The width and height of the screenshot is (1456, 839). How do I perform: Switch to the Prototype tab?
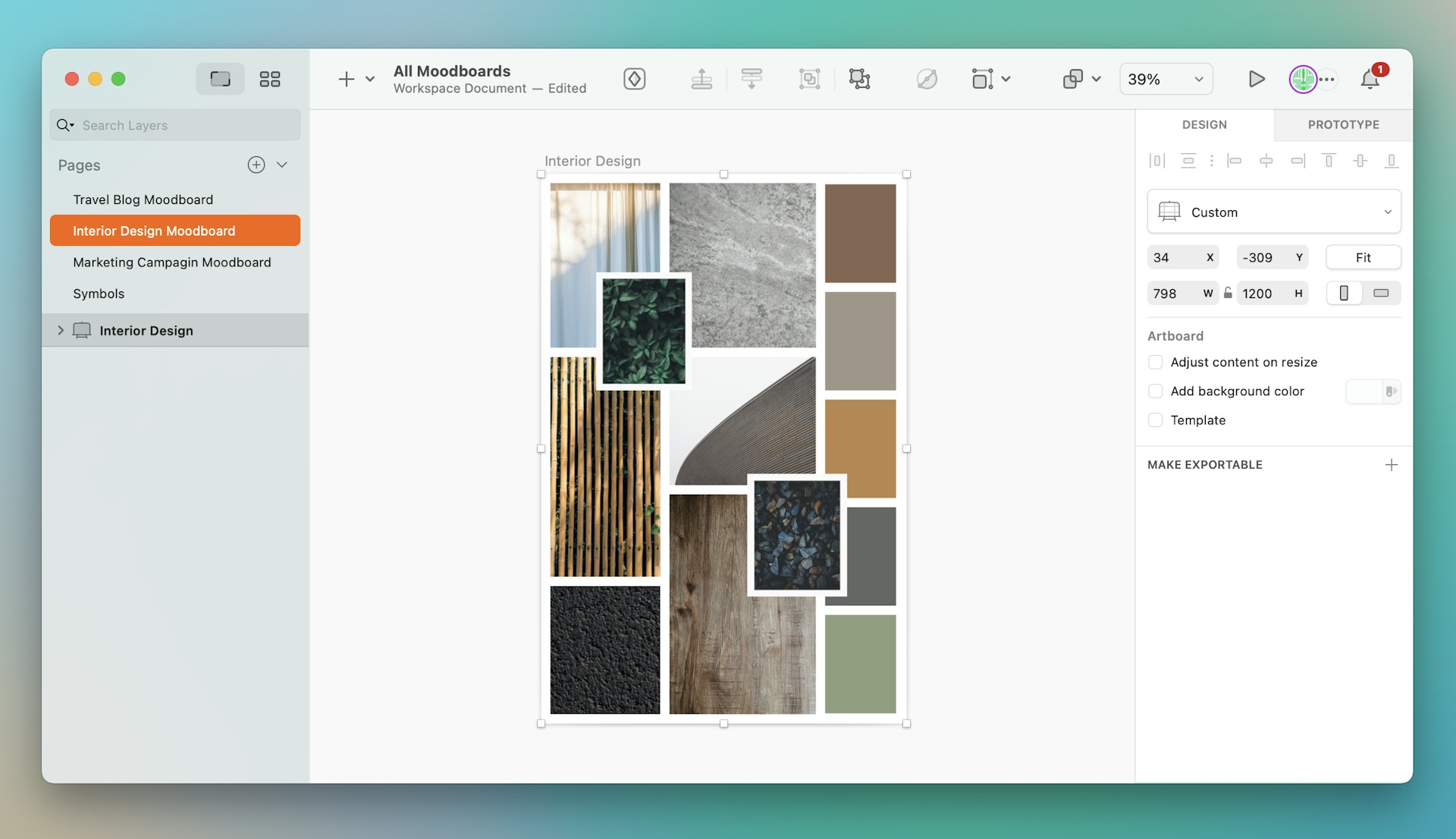(1342, 124)
